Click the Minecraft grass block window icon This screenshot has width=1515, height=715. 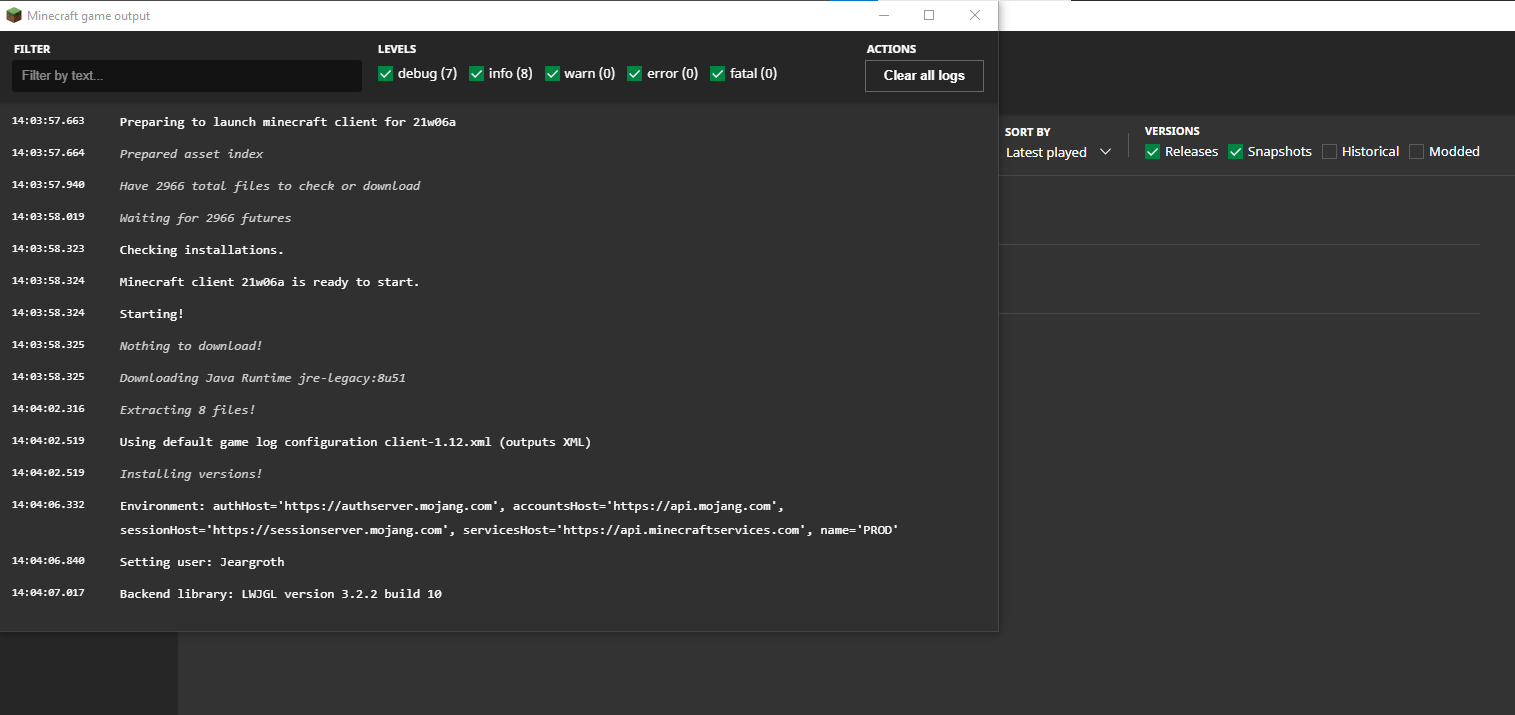[x=14, y=16]
